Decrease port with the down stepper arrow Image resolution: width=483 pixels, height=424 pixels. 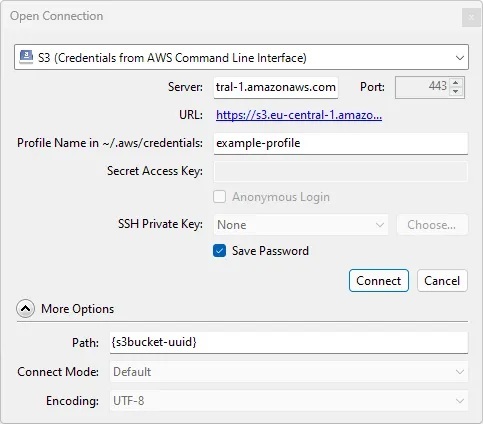click(x=456, y=92)
